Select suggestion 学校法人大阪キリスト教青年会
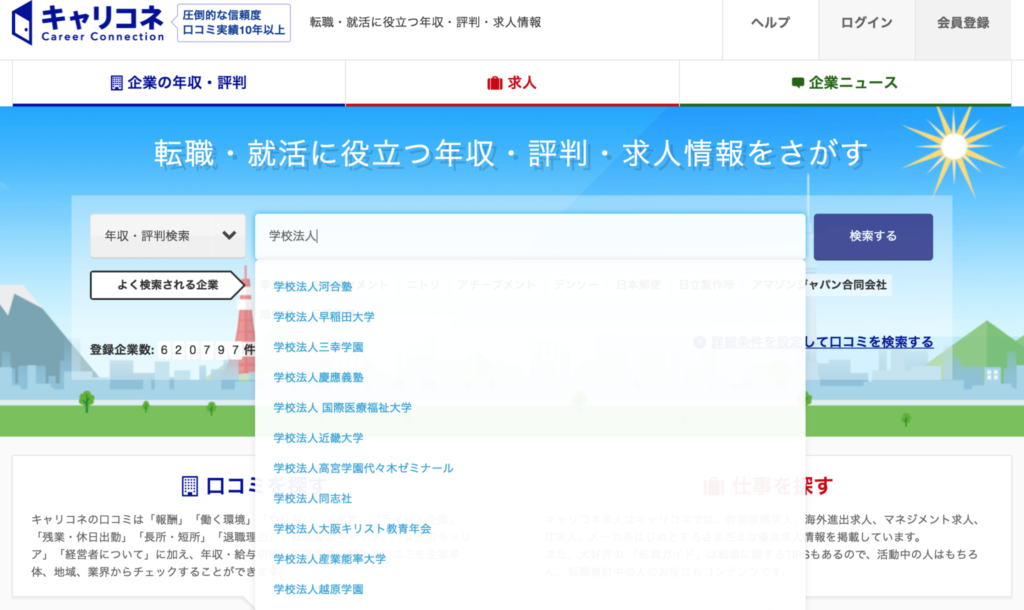This screenshot has height=610, width=1024. click(352, 529)
